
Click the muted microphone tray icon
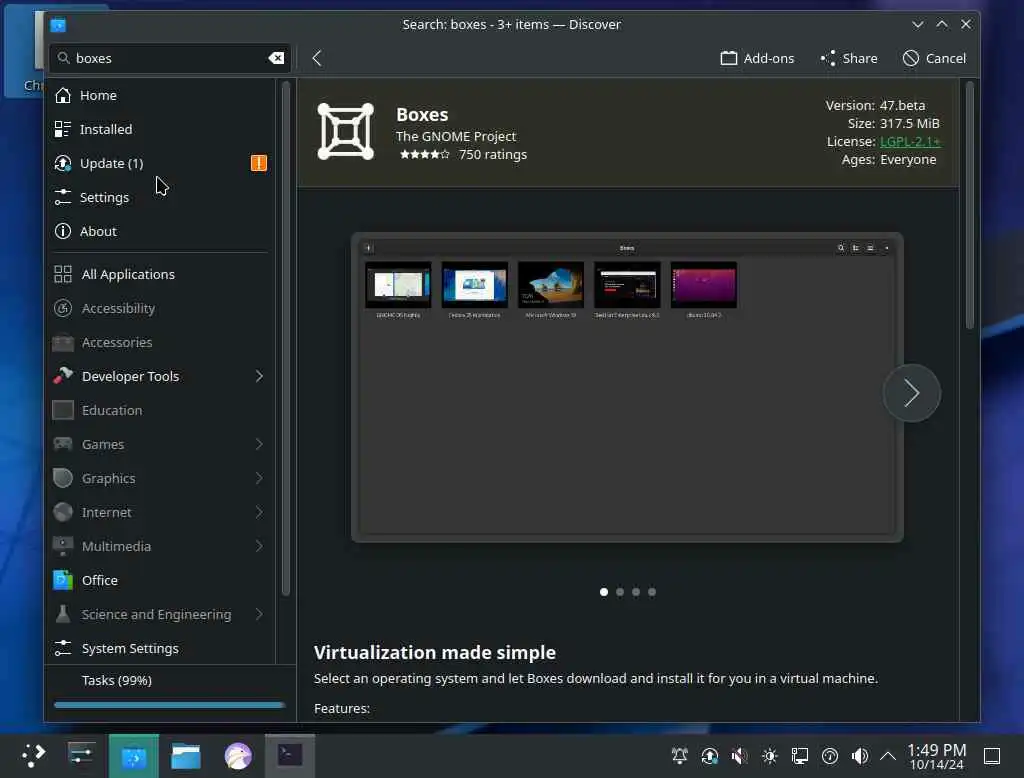pos(739,756)
